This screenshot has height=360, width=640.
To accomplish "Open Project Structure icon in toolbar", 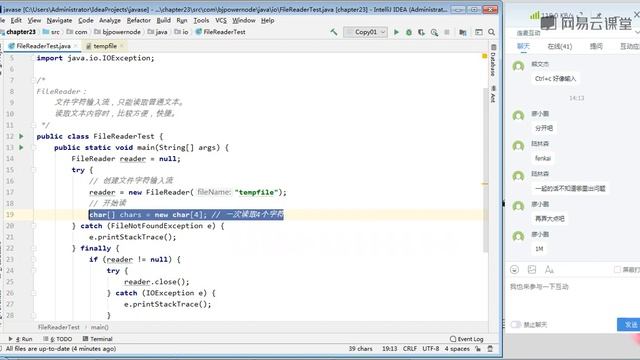I will 463,32.
